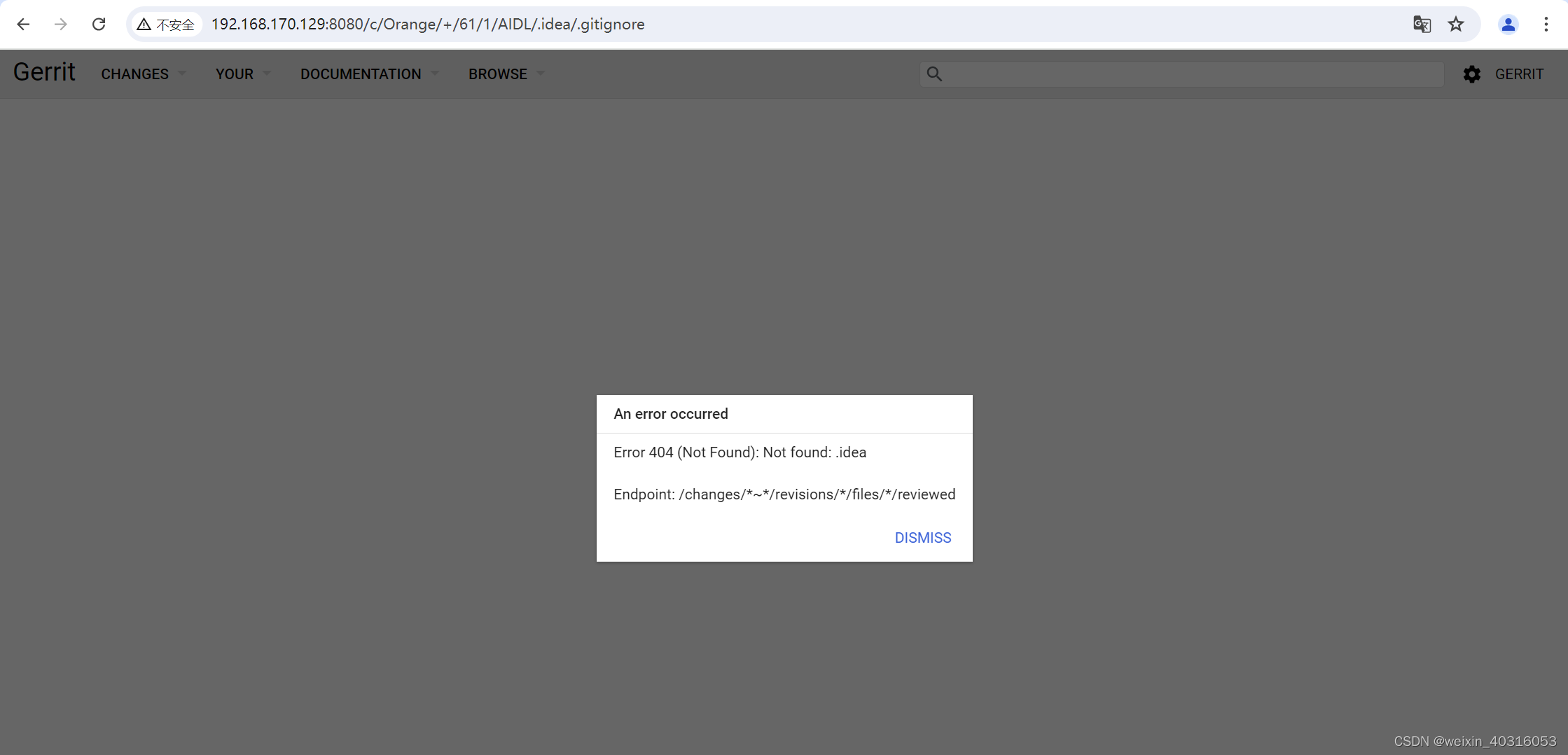Click the browser address bar URL
Viewport: 1568px width, 755px height.
428,25
